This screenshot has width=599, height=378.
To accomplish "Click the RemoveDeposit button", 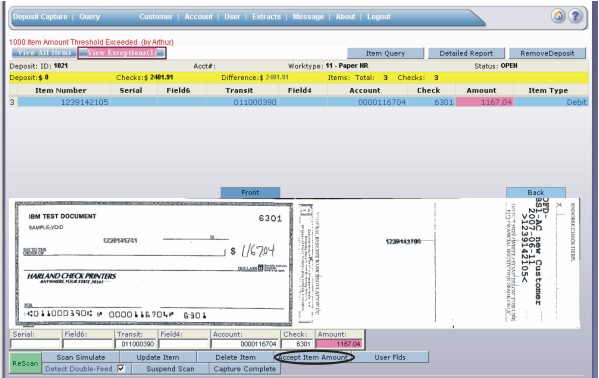I will (547, 53).
